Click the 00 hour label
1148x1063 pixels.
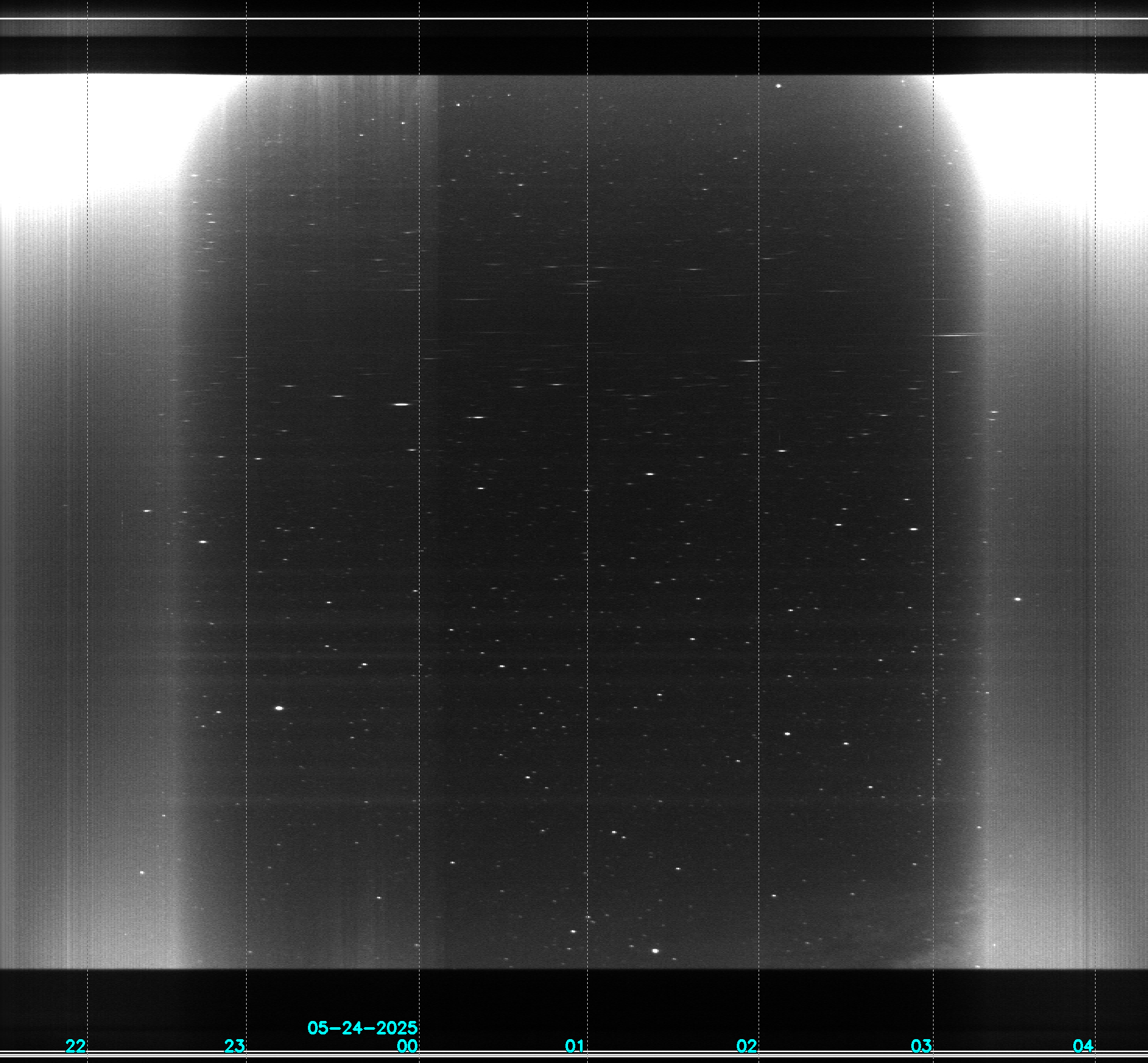[408, 1046]
